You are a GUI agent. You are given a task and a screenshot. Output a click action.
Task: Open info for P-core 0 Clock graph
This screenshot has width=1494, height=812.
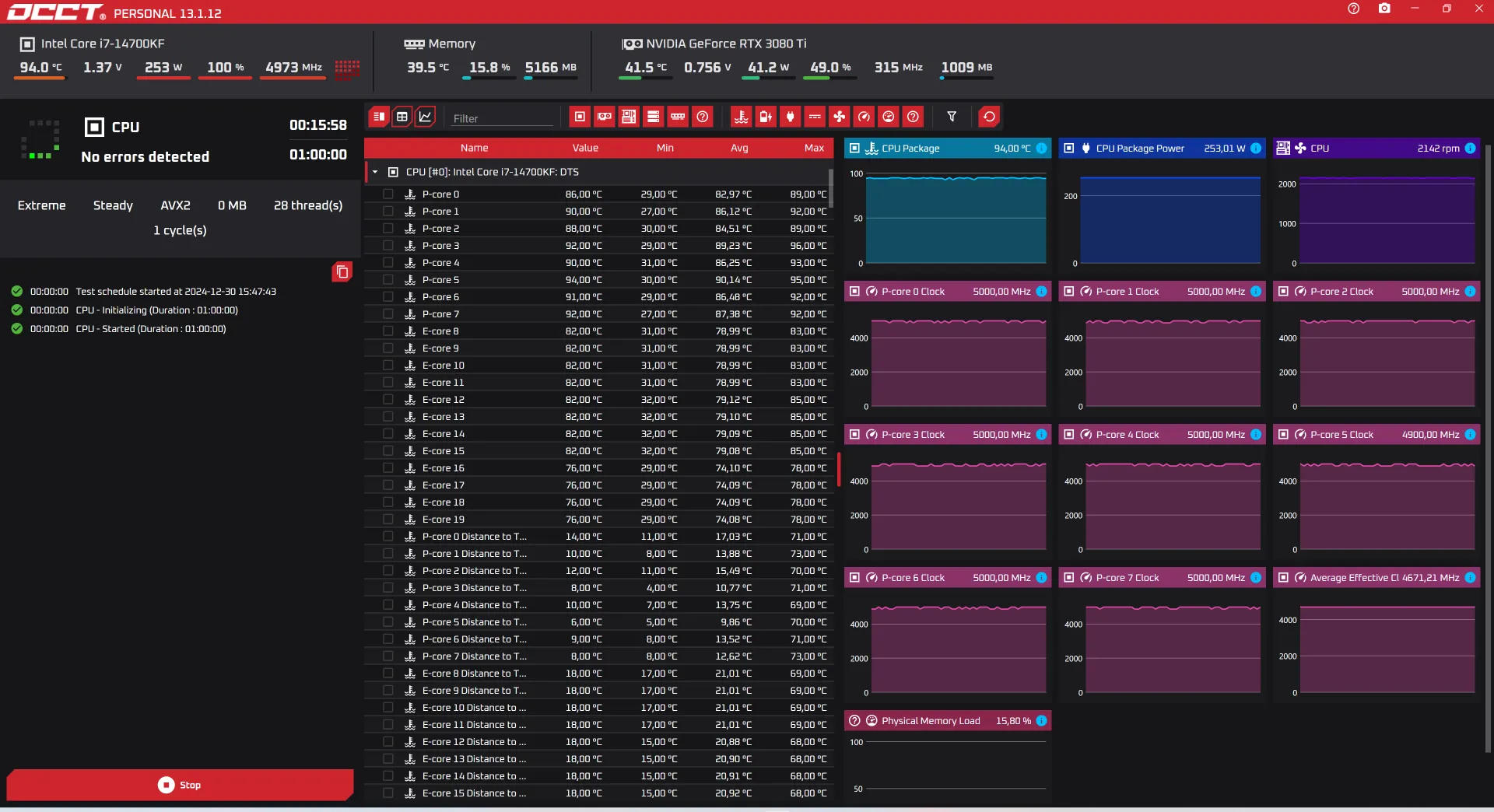click(x=1041, y=292)
